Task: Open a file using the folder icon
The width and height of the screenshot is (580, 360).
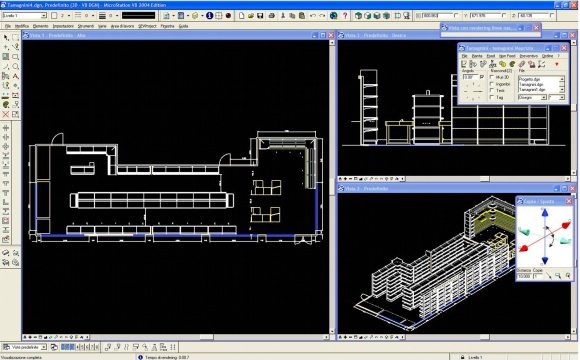Action: (251, 16)
